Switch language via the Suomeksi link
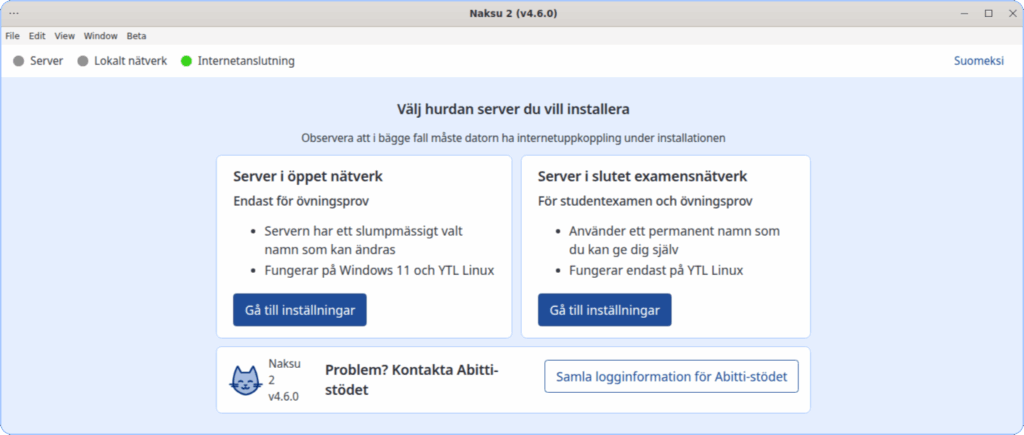1024x435 pixels. pos(979,61)
